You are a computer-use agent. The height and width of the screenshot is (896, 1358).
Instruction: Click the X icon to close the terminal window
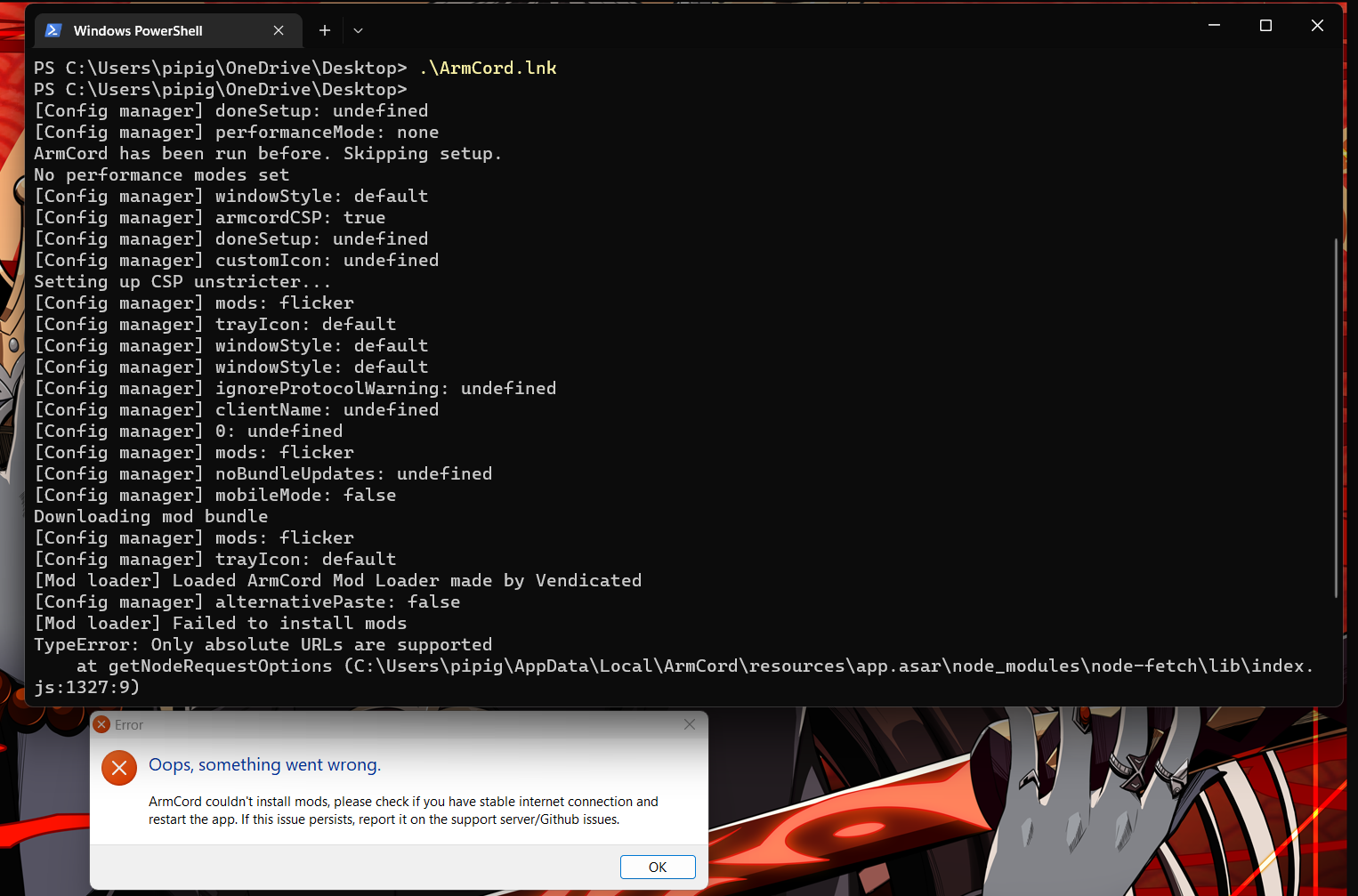[1317, 25]
